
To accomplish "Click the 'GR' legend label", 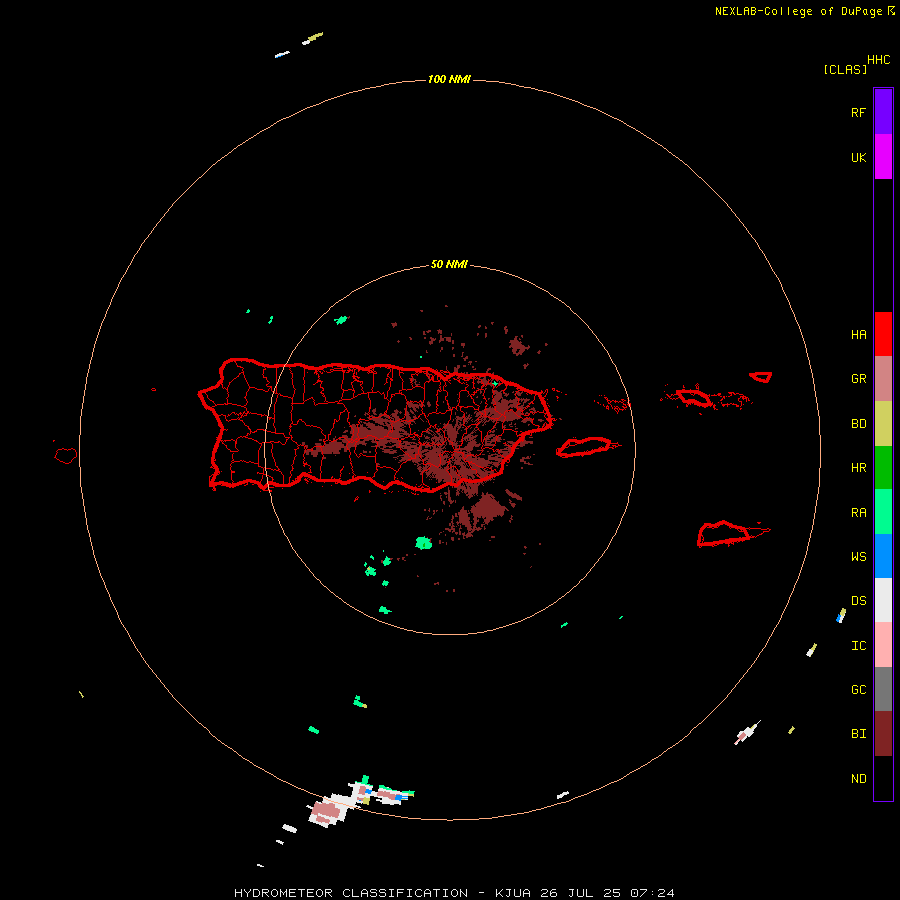I will pyautogui.click(x=858, y=379).
